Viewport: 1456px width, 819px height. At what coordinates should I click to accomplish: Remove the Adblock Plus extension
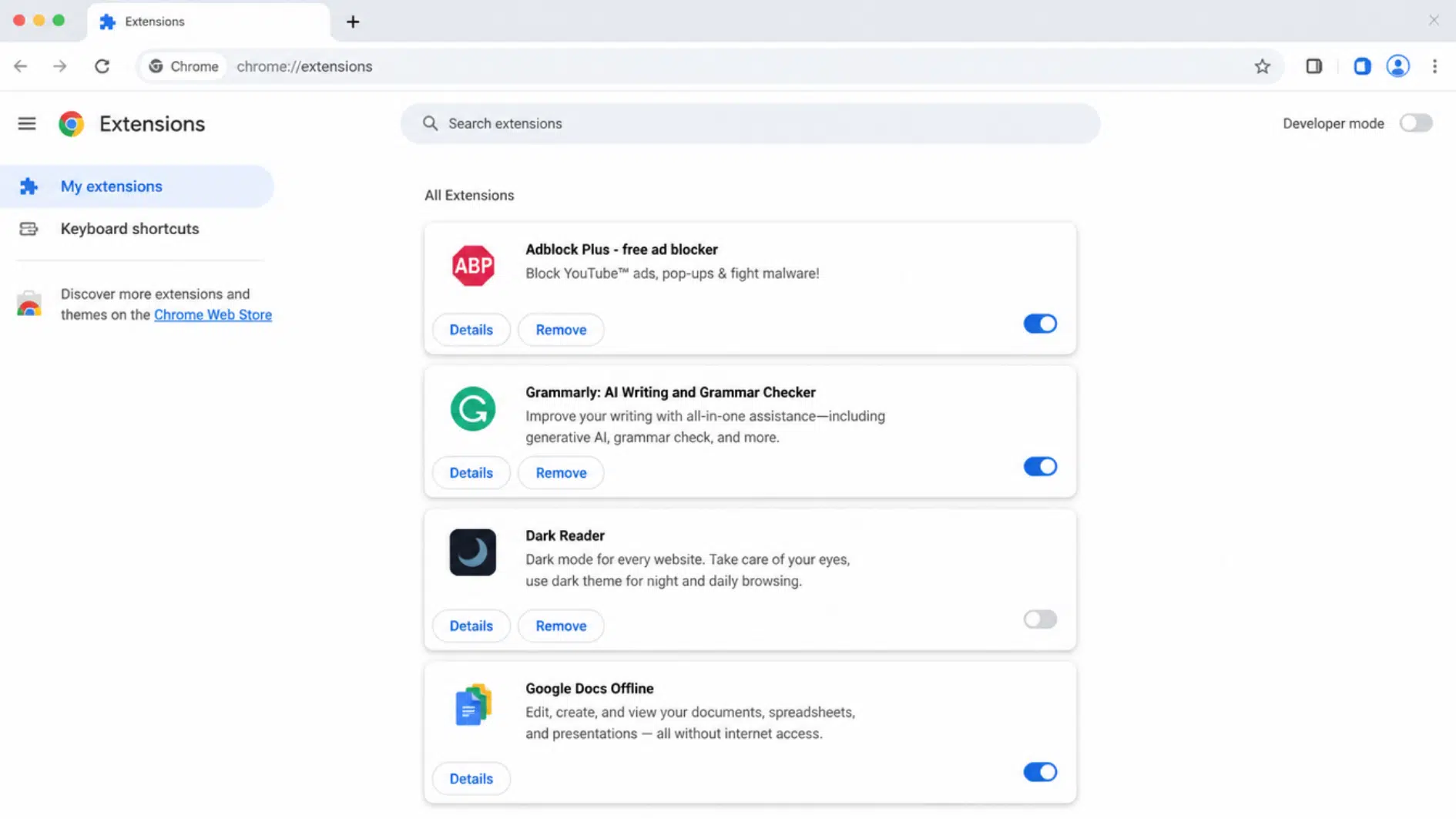pos(561,330)
